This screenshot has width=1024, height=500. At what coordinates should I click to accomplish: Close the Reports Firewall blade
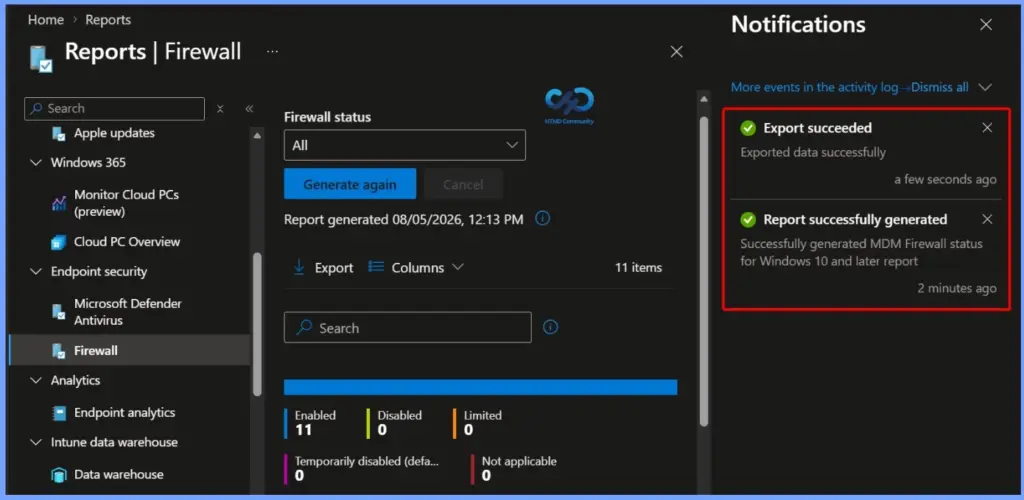pos(677,52)
